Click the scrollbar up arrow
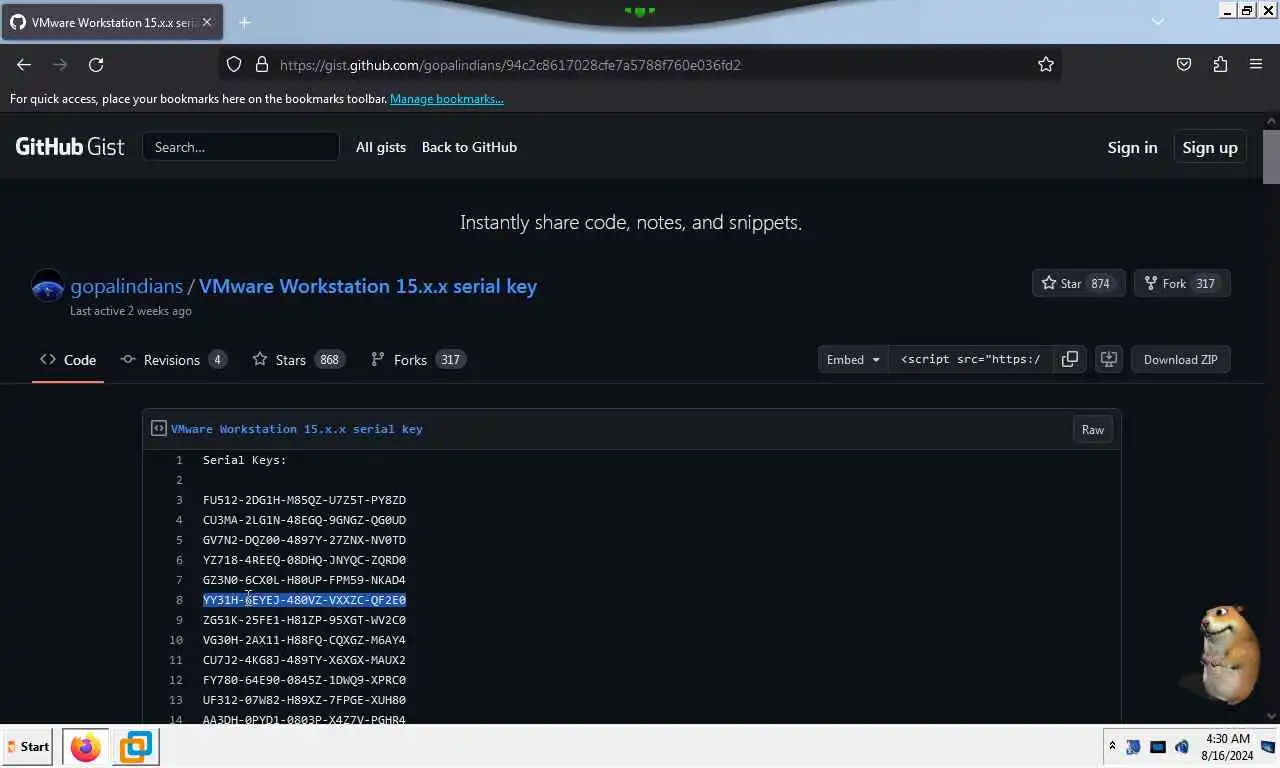1280x768 pixels. click(x=1271, y=120)
